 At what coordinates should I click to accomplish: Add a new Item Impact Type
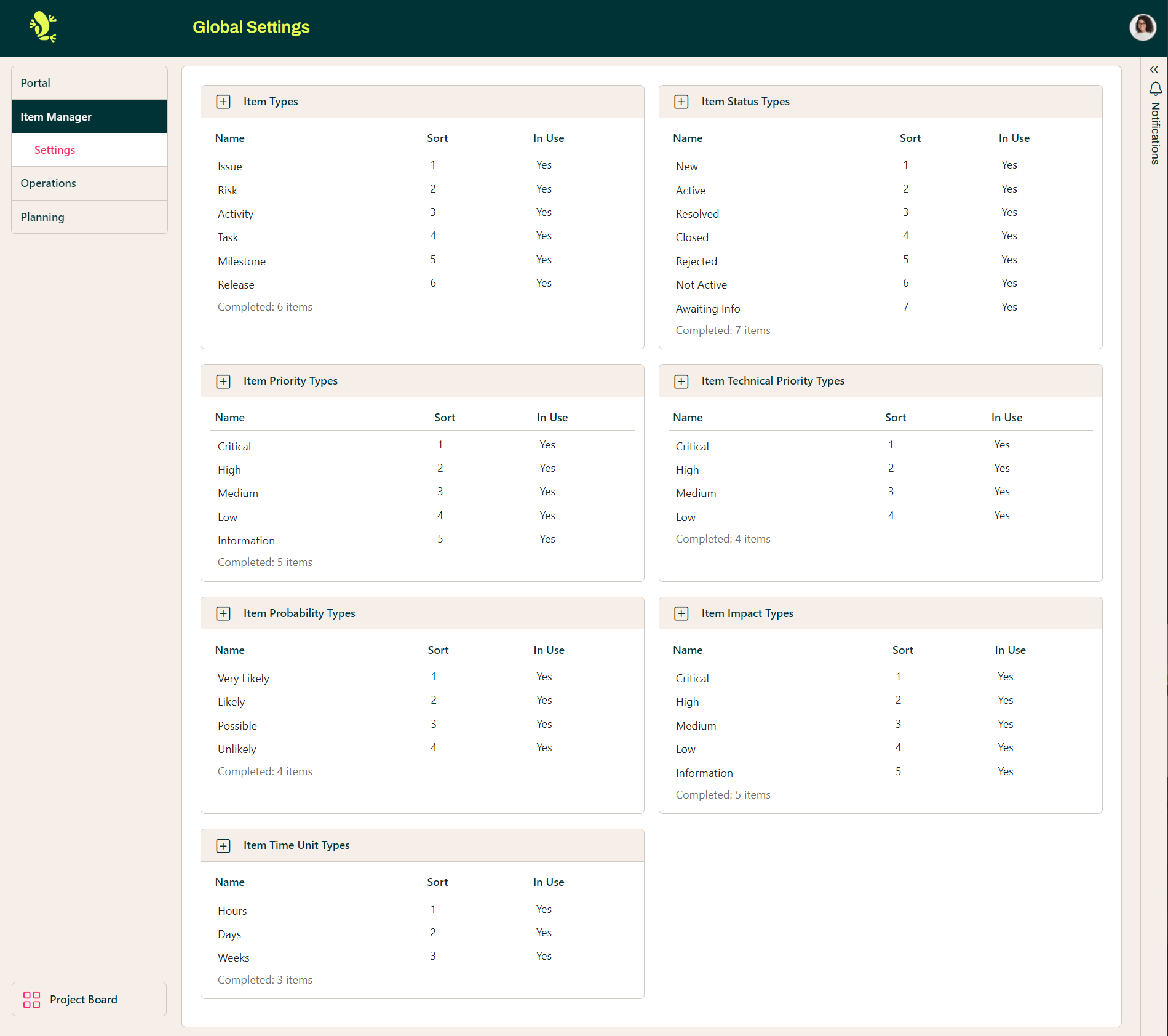coord(681,613)
